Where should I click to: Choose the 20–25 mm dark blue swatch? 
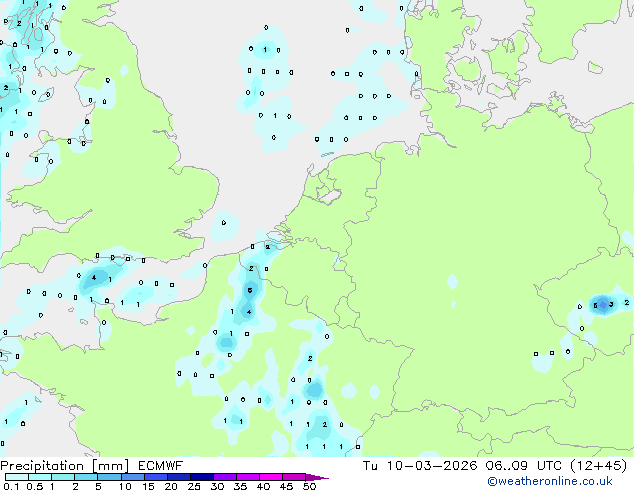pyautogui.click(x=178, y=477)
